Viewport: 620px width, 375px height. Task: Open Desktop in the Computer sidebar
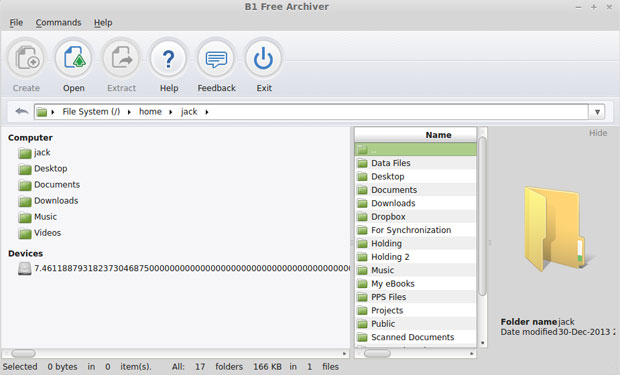pos(51,169)
